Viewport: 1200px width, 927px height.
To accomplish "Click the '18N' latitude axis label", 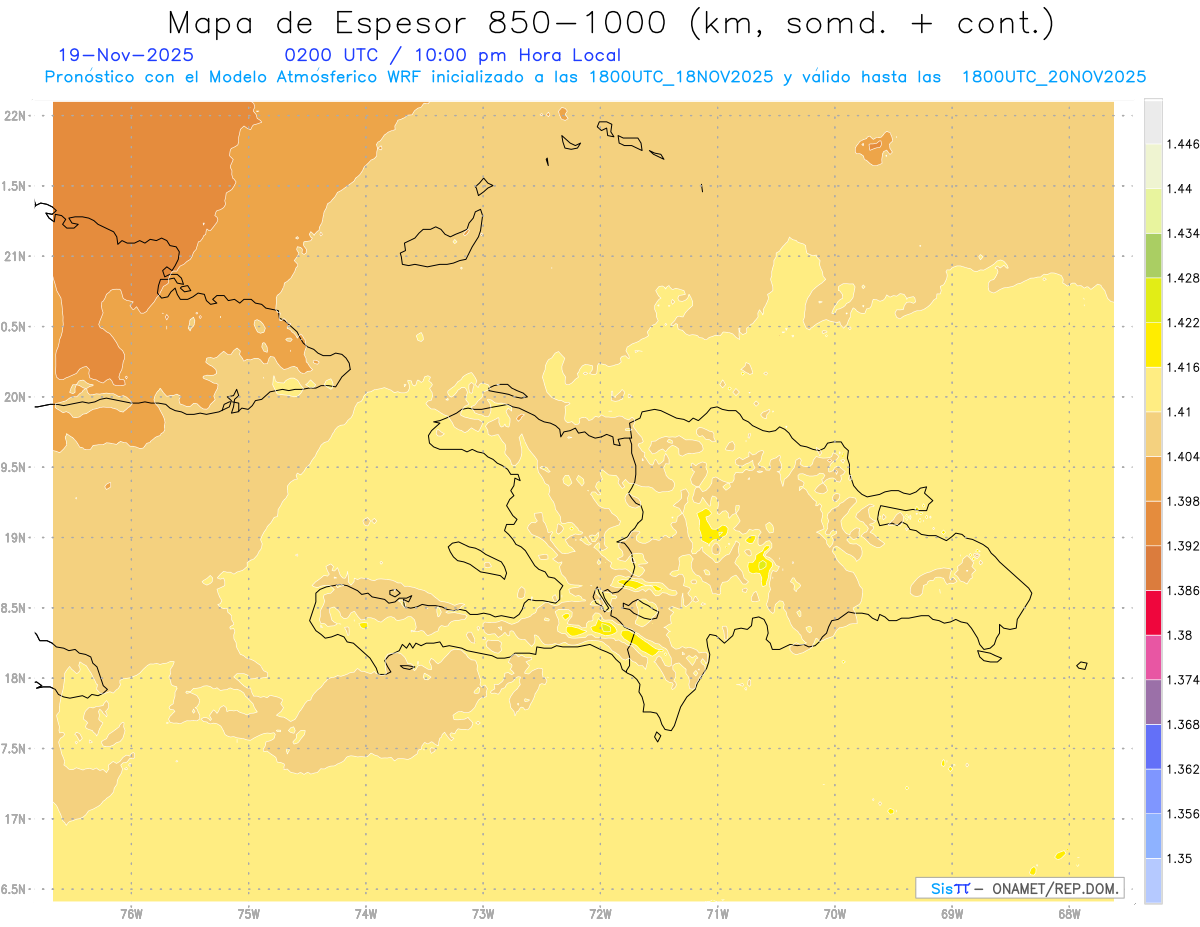I will coord(15,679).
